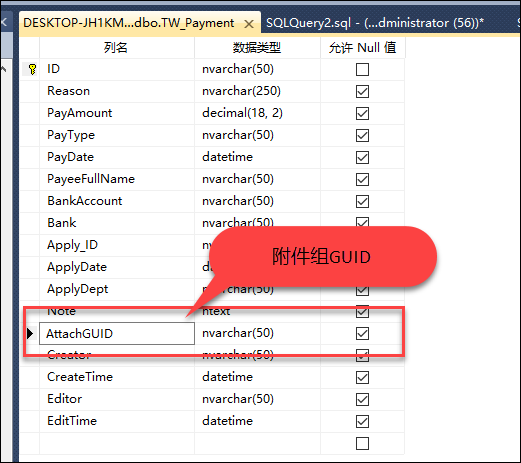The width and height of the screenshot is (521, 463).
Task: Toggle Allow Null for AttachGUID row
Action: coord(362,333)
